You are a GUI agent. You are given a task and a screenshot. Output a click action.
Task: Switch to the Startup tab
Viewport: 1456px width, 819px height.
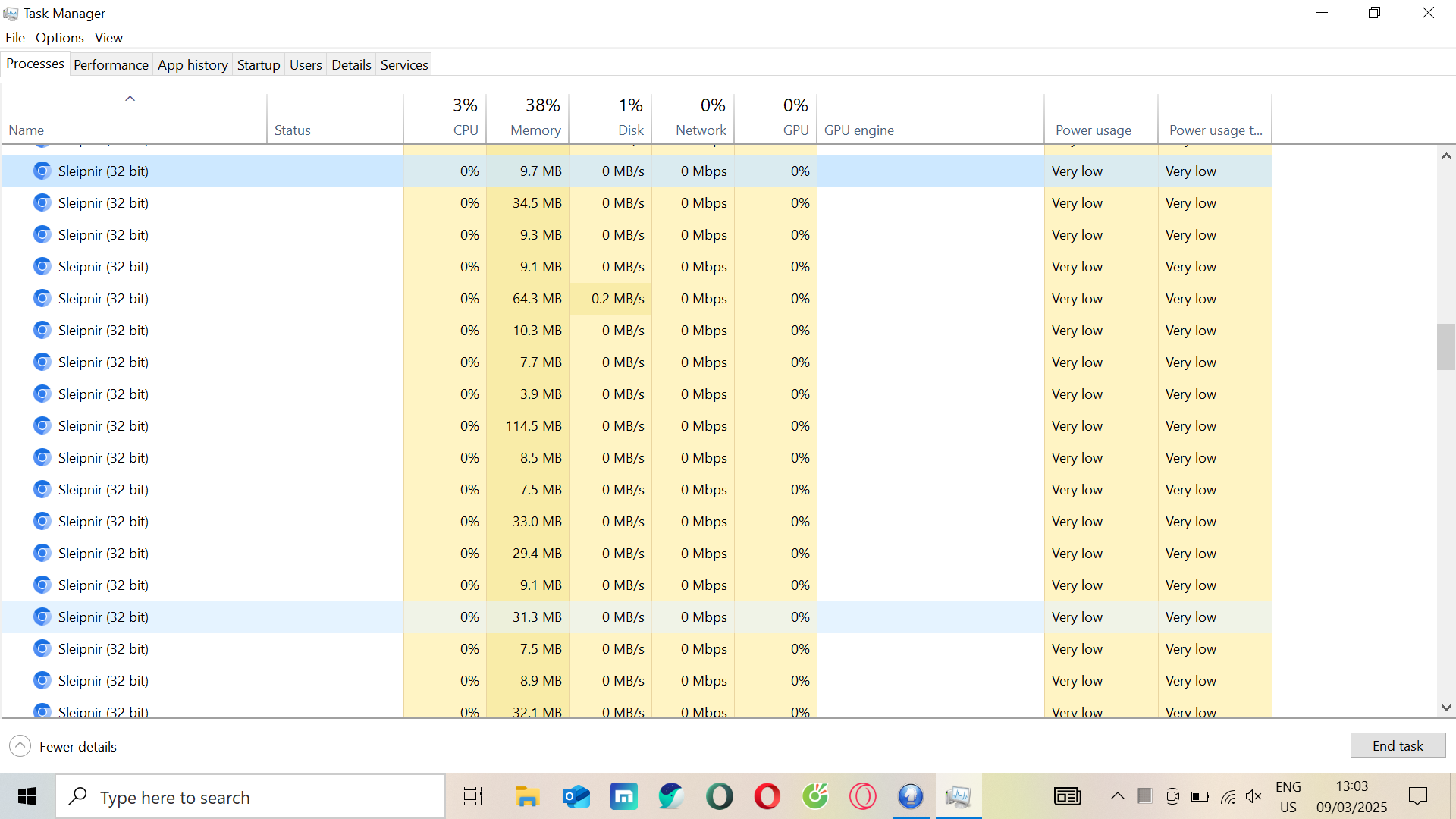[258, 65]
